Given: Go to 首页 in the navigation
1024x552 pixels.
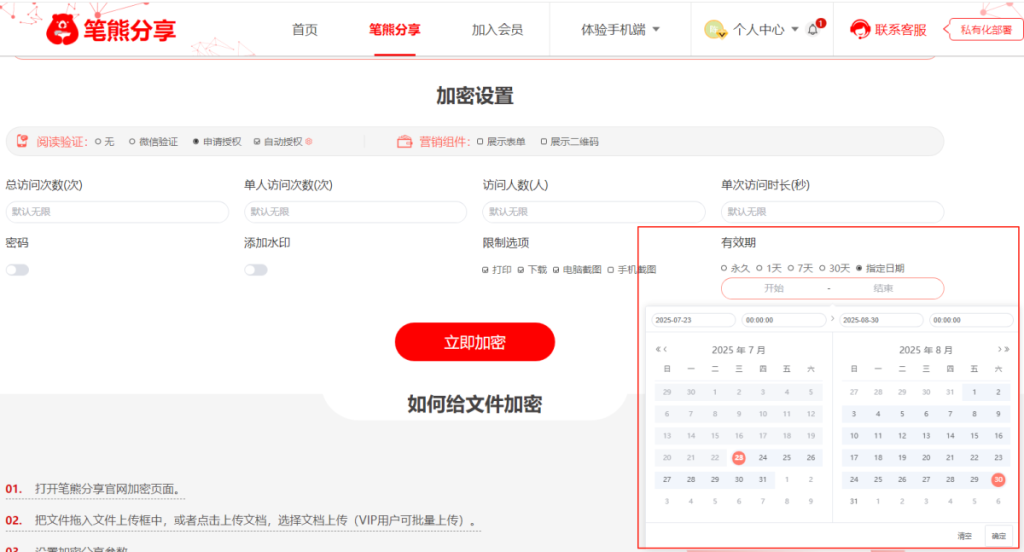Looking at the screenshot, I should coord(304,29).
